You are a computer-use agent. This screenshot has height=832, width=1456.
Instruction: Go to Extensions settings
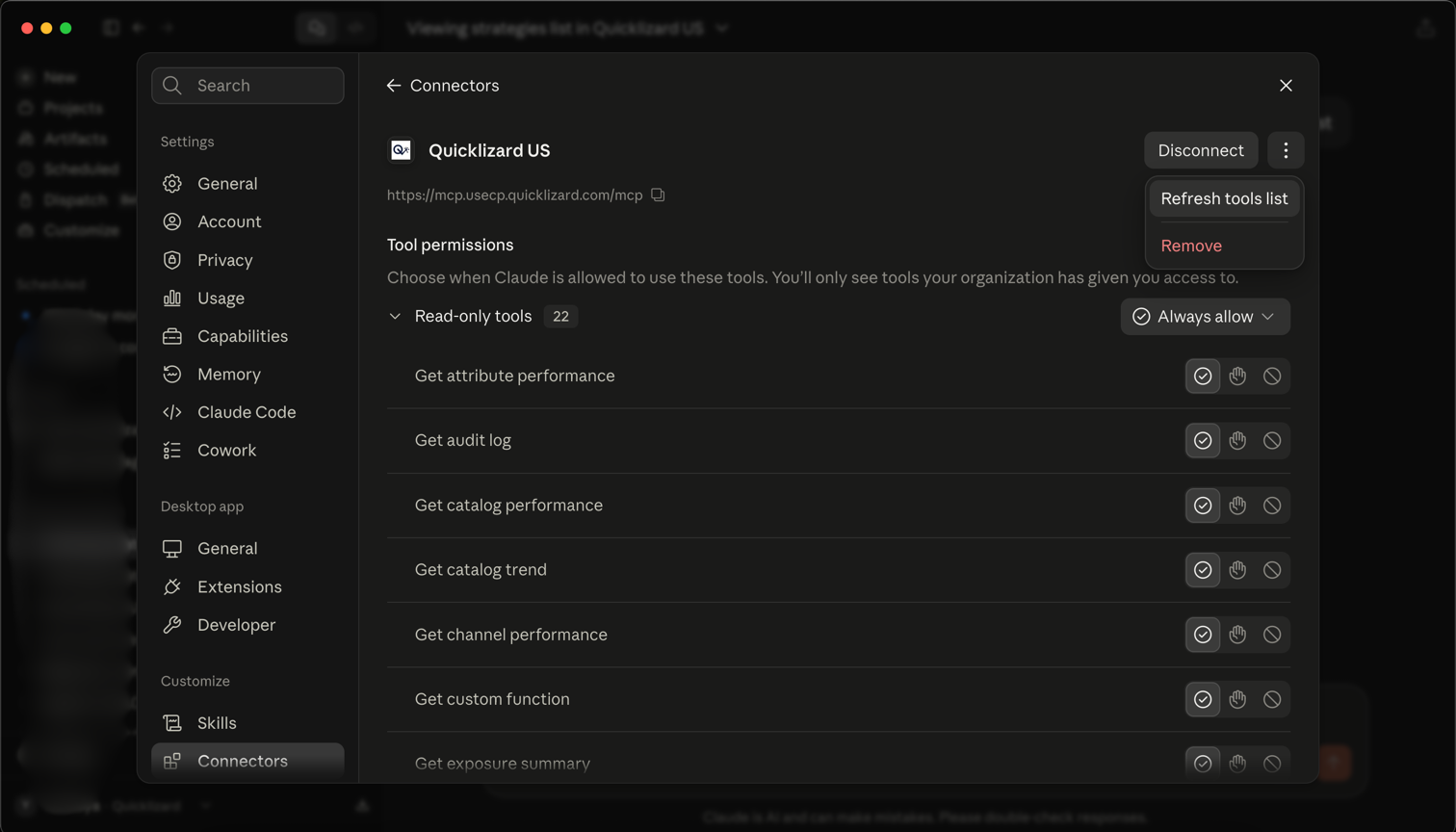click(x=247, y=586)
